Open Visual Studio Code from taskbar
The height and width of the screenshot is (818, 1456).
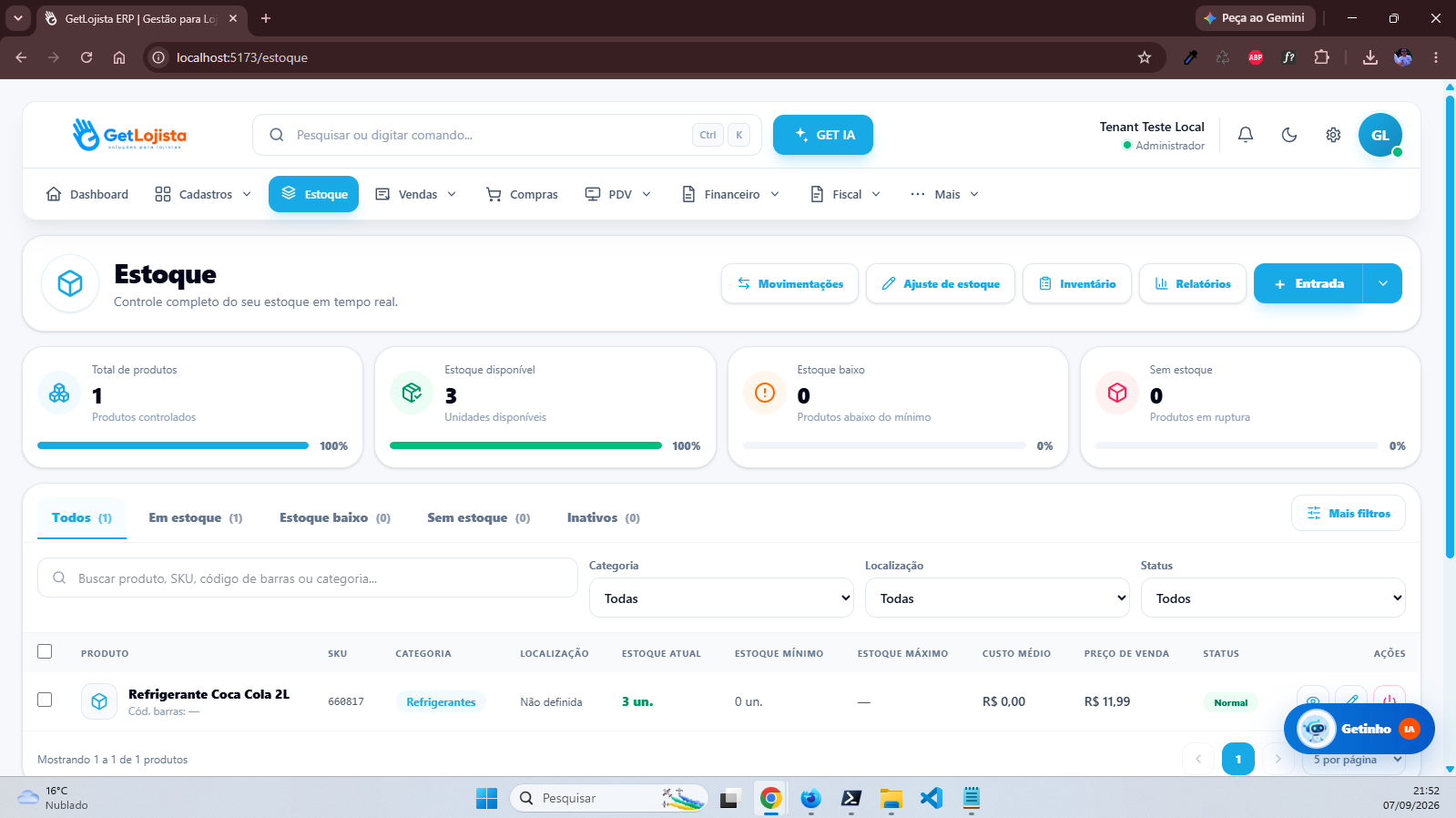pyautogui.click(x=931, y=798)
